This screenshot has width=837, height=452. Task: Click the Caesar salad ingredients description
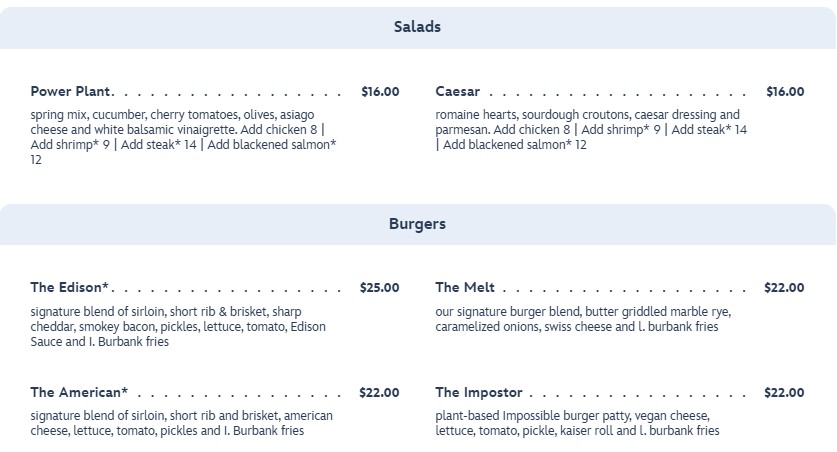click(590, 130)
